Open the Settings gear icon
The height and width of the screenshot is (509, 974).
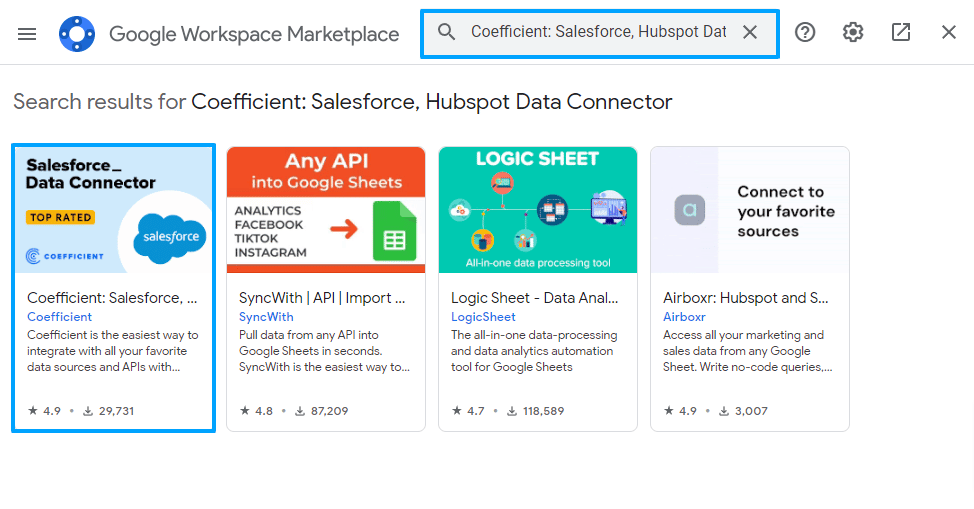pyautogui.click(x=853, y=32)
